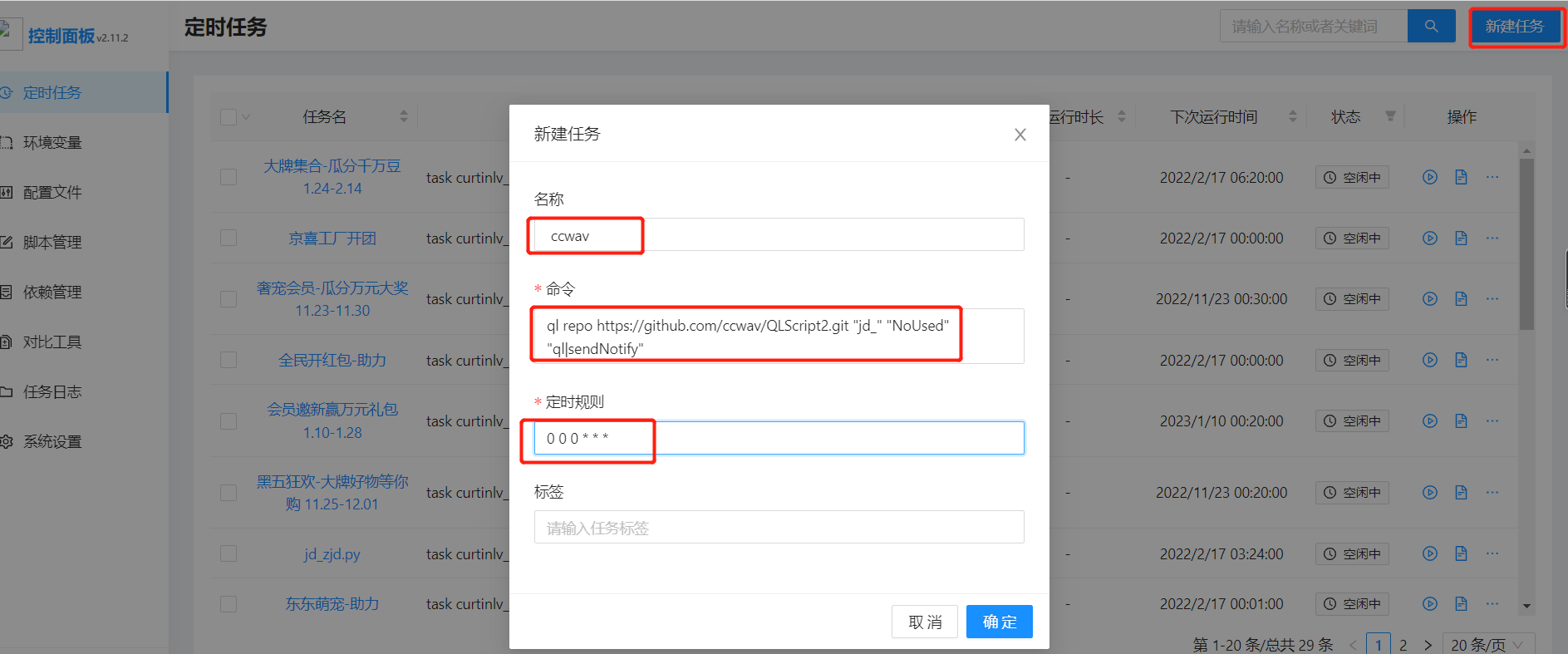Open 定时任务 in sidebar

(83, 92)
